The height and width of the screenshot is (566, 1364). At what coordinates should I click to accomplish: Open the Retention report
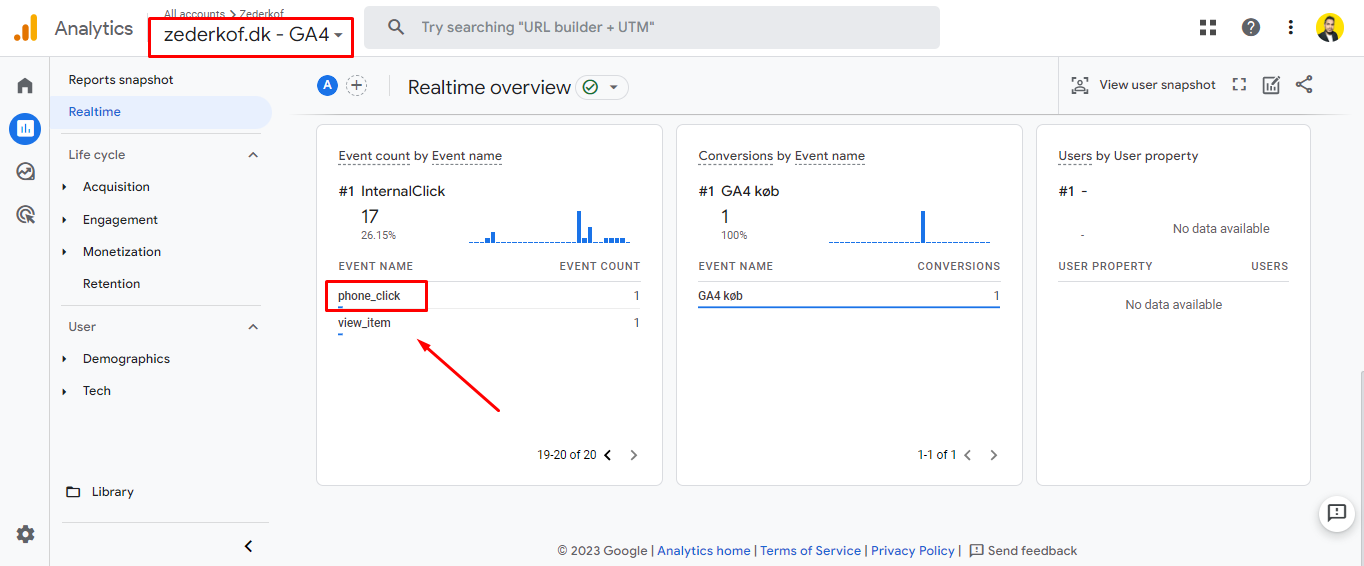[x=112, y=284]
